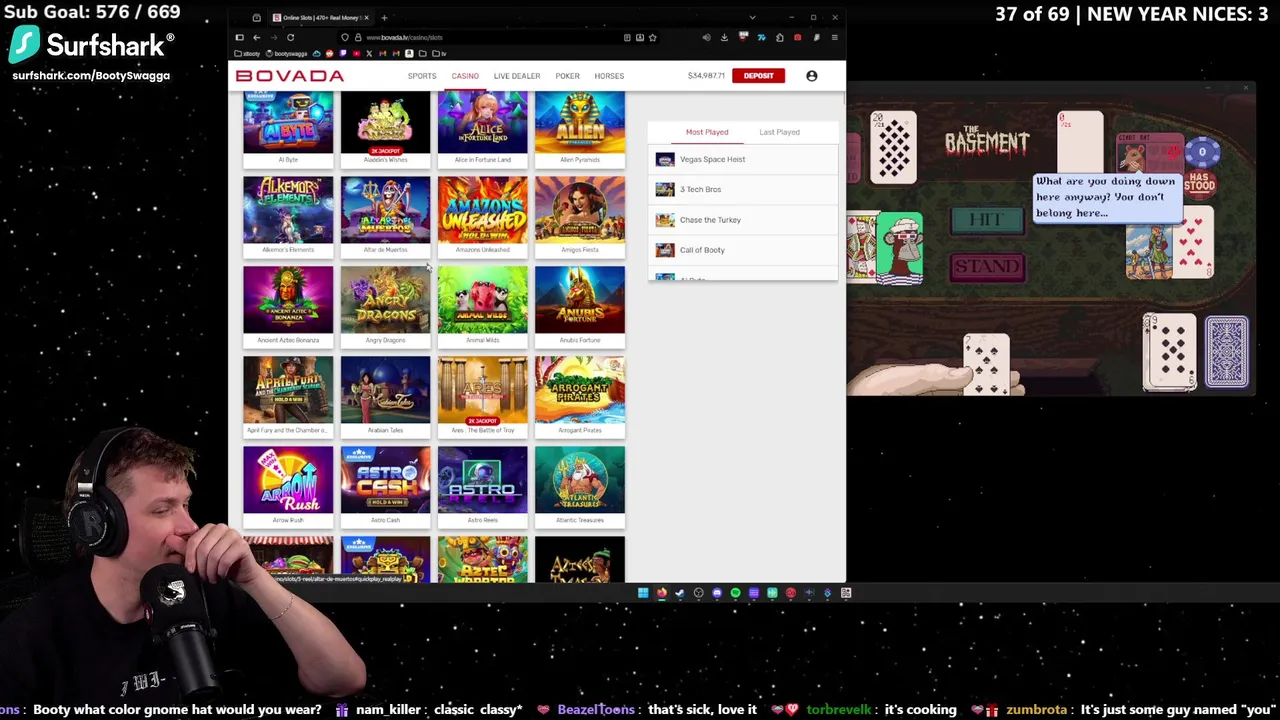Screen dimensions: 1280x720
Task: Click STAND in The Basement blackjack game
Action: coord(987,266)
